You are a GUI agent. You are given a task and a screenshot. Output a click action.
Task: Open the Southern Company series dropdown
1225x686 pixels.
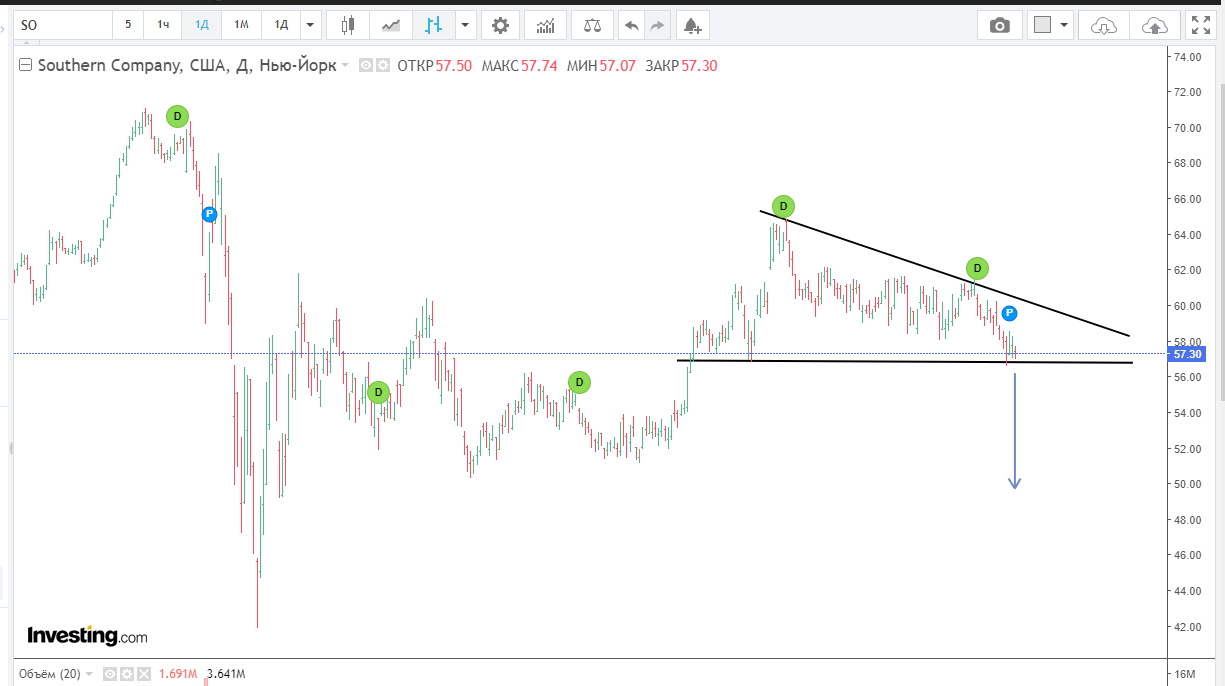point(345,66)
